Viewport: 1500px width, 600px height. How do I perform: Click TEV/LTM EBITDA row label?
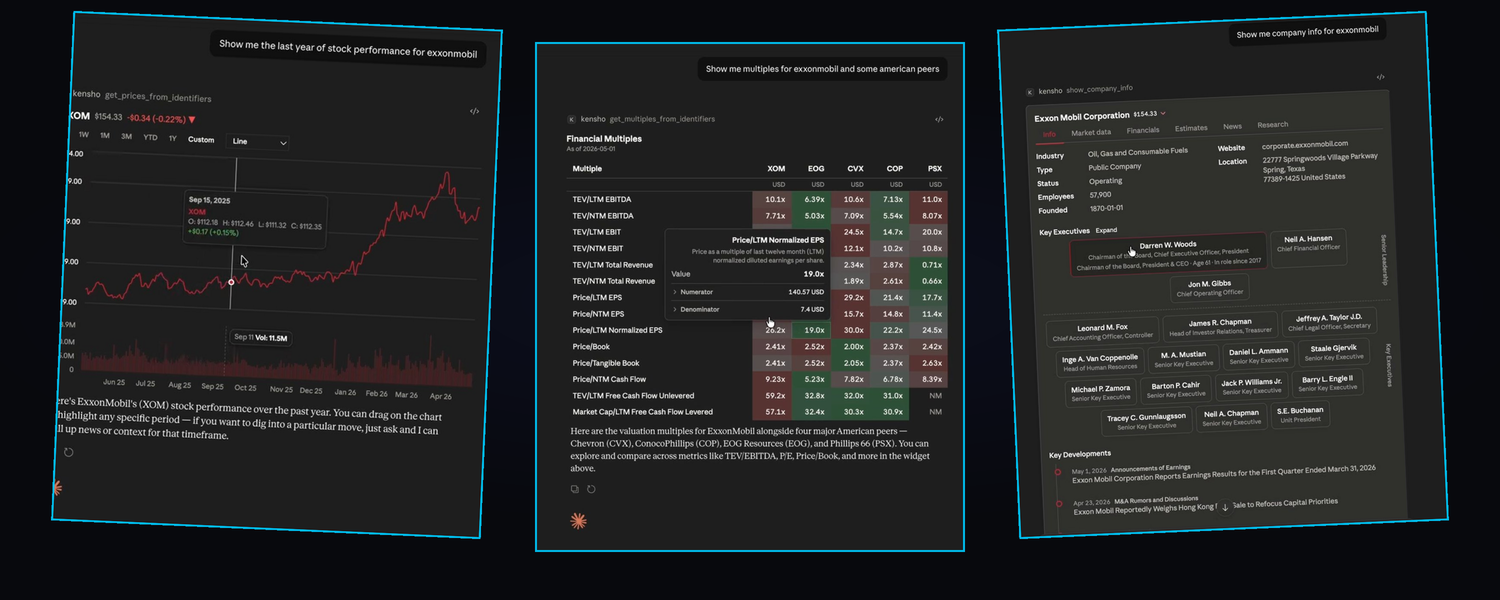click(x=602, y=199)
